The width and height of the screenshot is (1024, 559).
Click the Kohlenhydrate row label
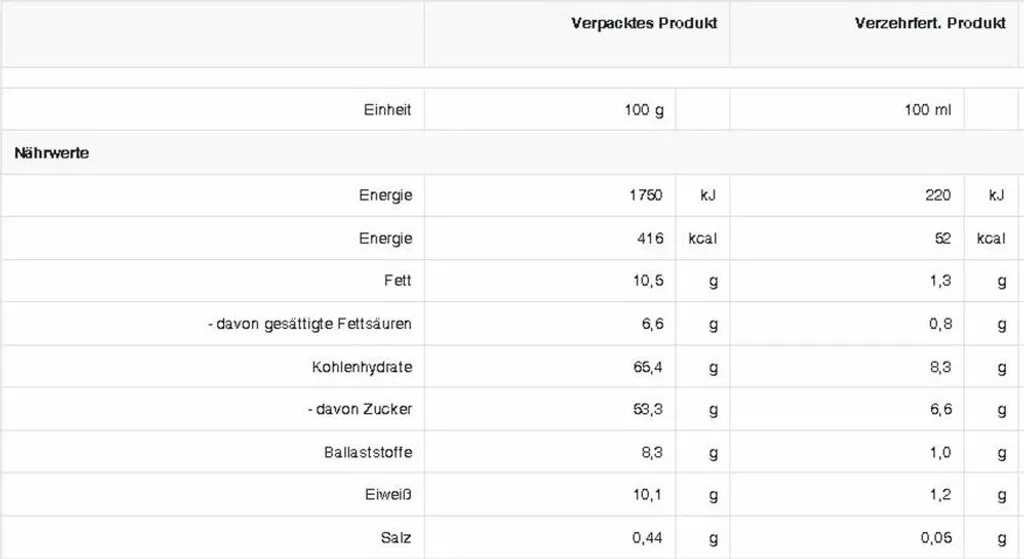(x=362, y=367)
